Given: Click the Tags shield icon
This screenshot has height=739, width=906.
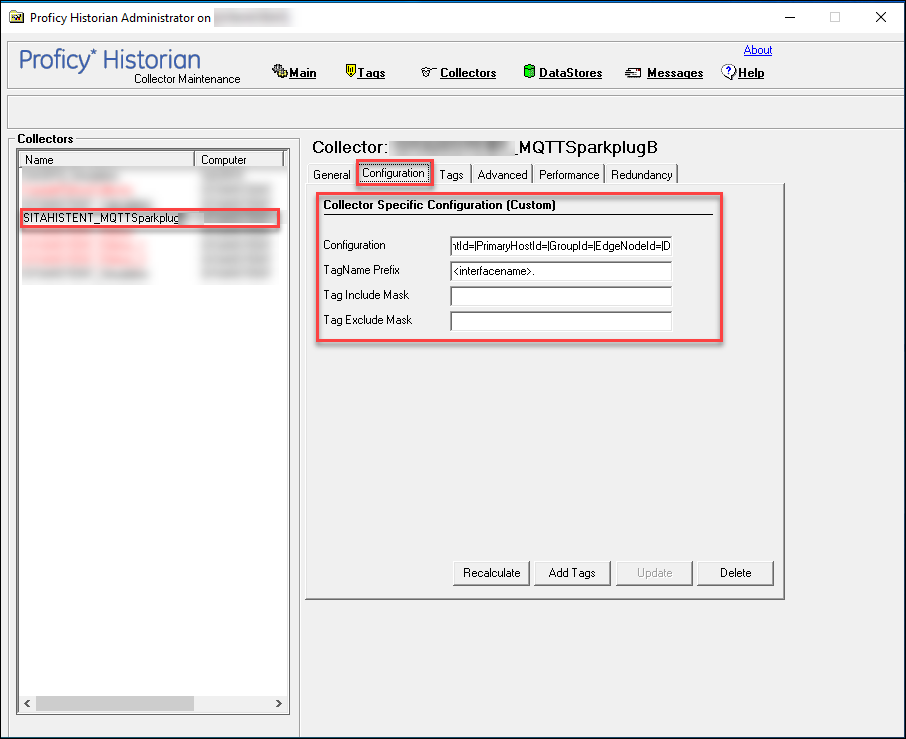Looking at the screenshot, I should click(x=350, y=70).
